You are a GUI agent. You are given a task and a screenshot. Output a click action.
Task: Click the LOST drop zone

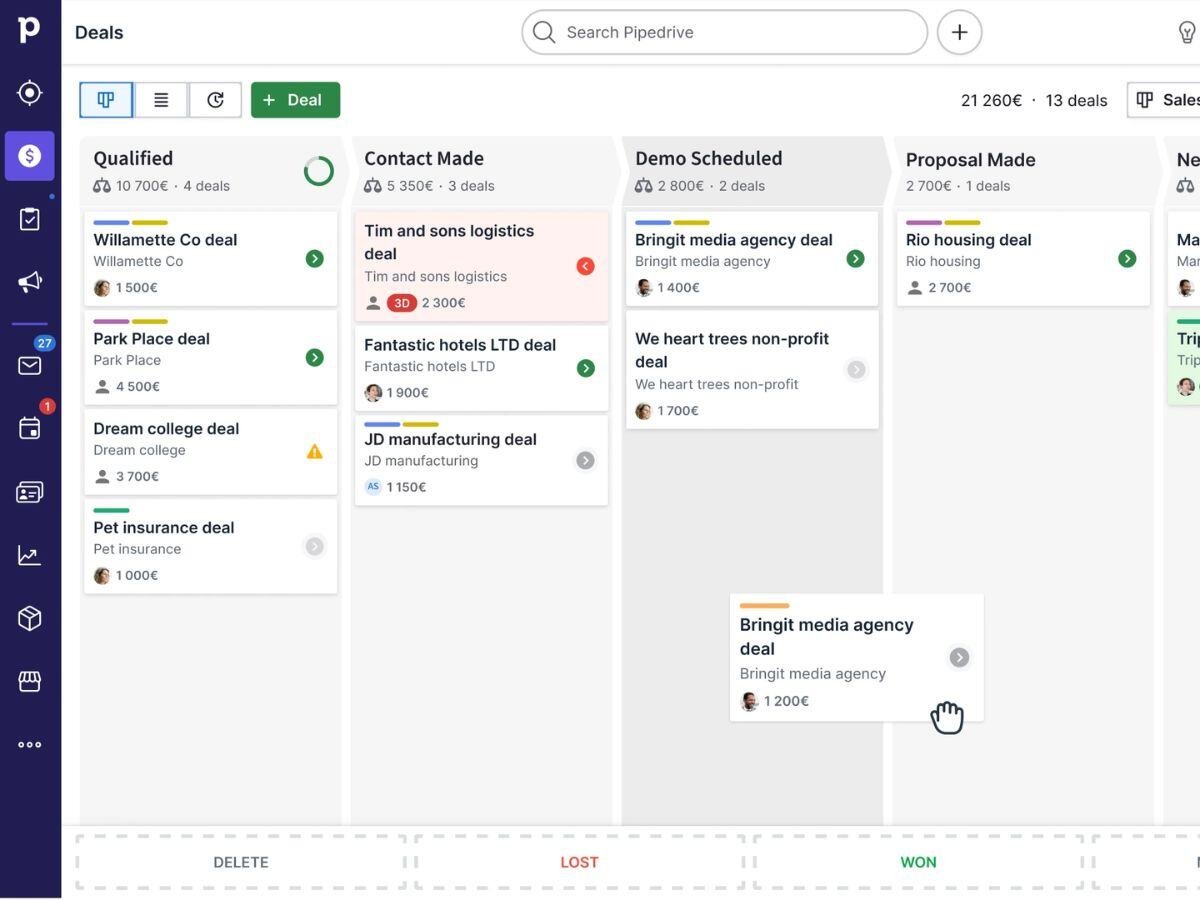point(579,862)
